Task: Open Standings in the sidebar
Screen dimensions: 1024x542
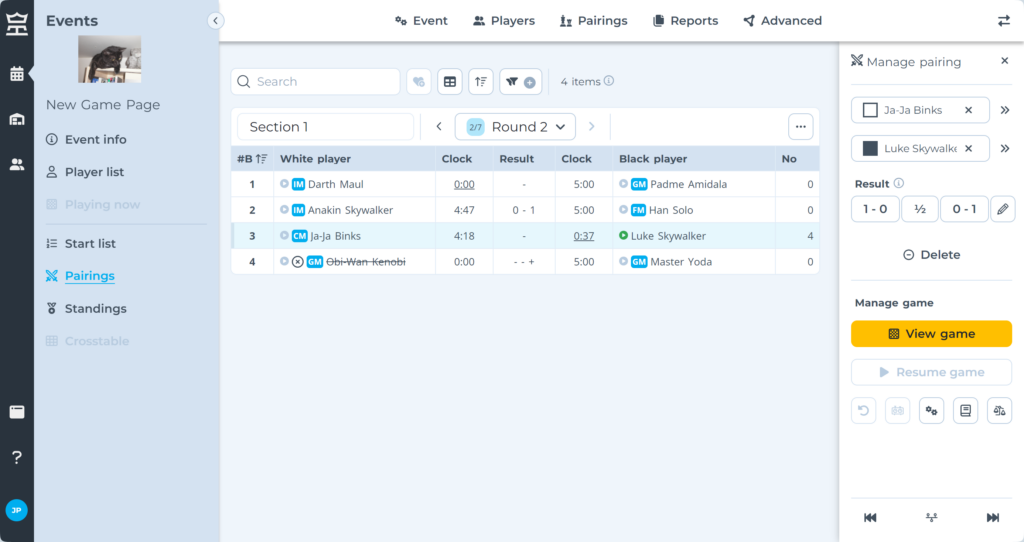Action: pos(86,308)
